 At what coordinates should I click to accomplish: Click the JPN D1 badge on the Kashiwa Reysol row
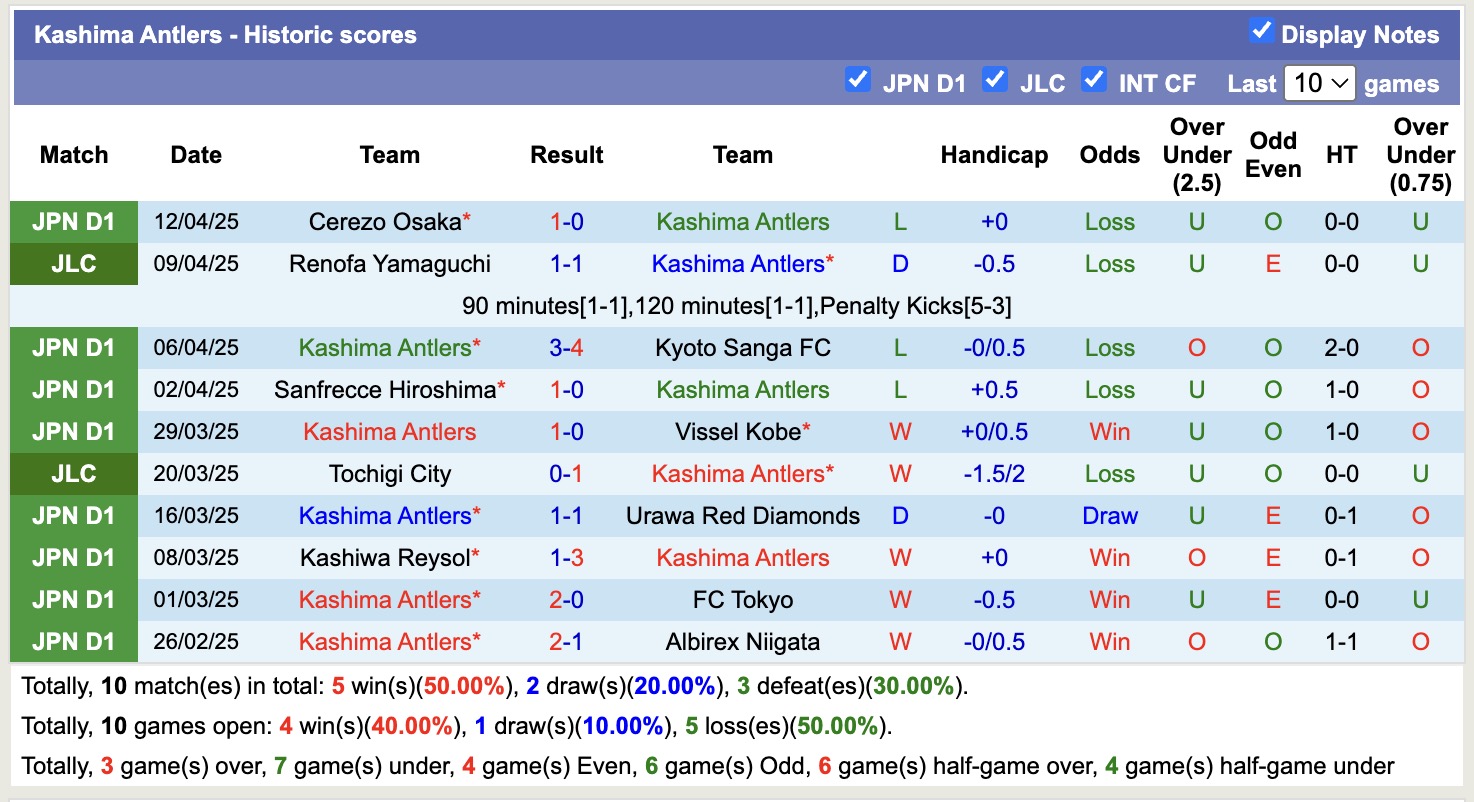point(74,558)
